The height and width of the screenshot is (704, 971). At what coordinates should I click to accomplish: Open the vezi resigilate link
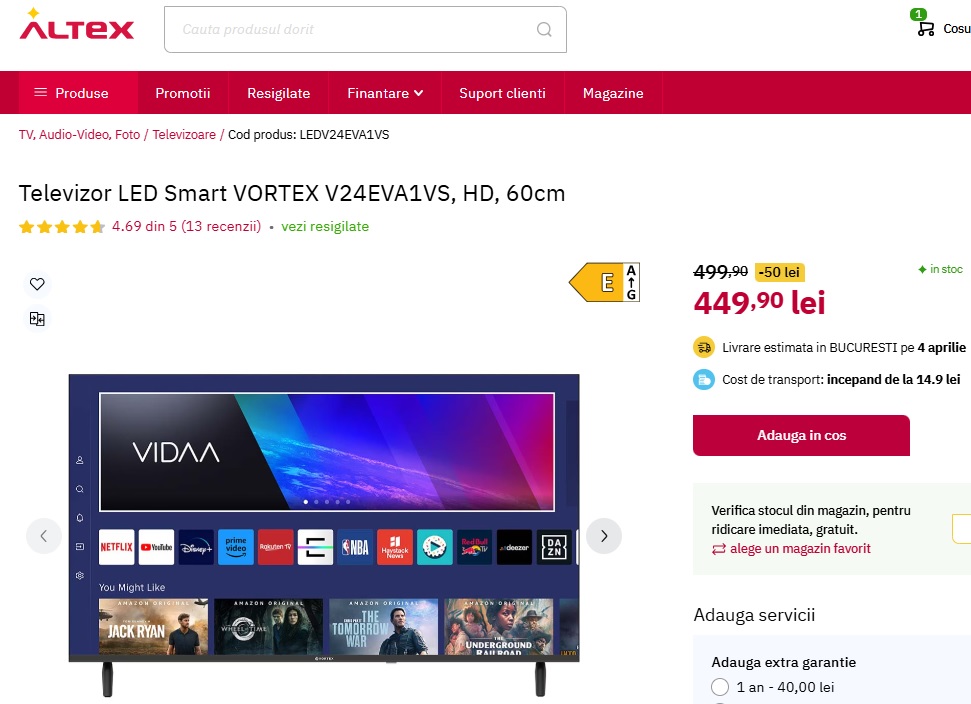[325, 227]
